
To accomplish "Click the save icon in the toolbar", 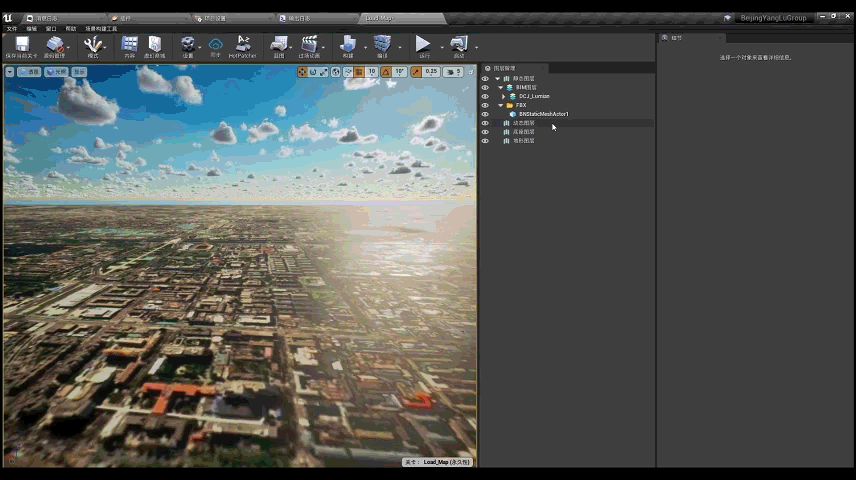I will (21, 45).
